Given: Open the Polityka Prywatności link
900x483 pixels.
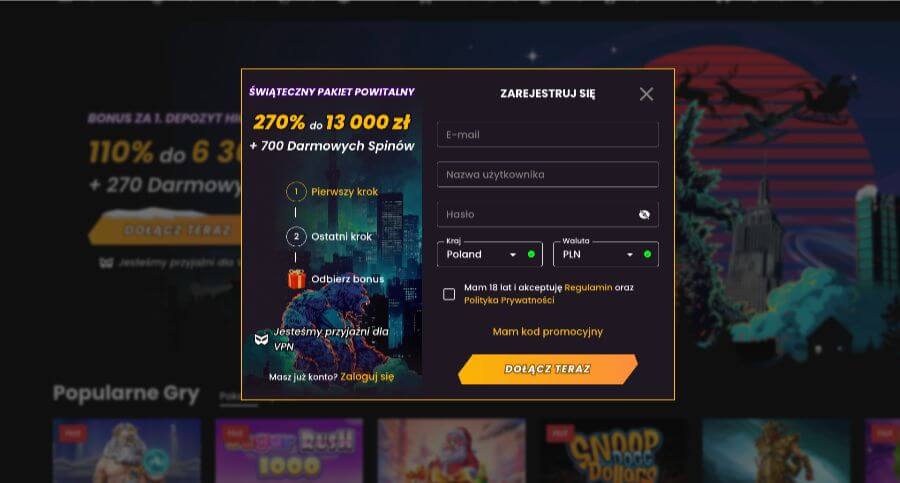Looking at the screenshot, I should (509, 300).
